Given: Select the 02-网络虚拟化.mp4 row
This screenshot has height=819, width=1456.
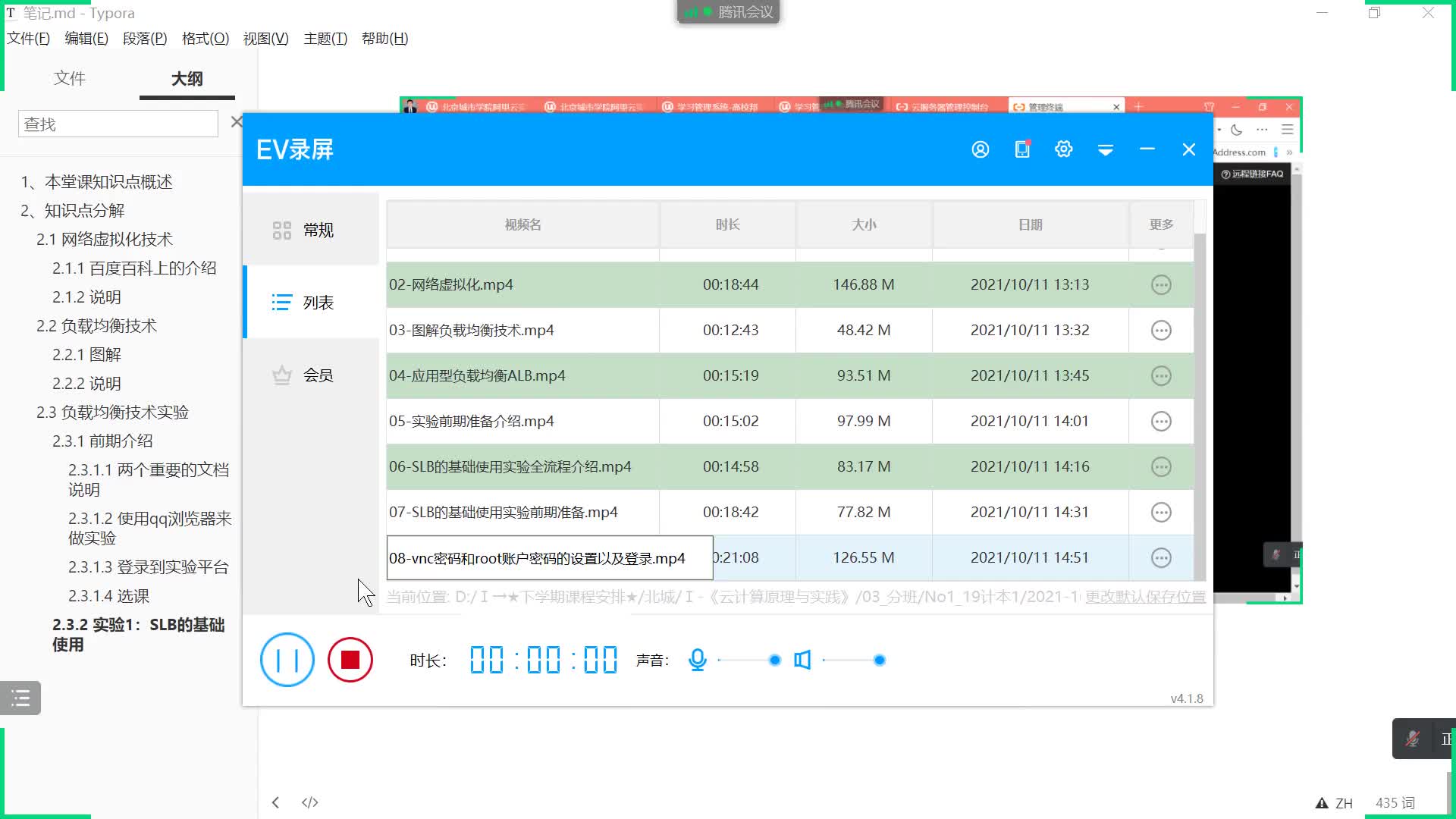Looking at the screenshot, I should click(x=789, y=284).
